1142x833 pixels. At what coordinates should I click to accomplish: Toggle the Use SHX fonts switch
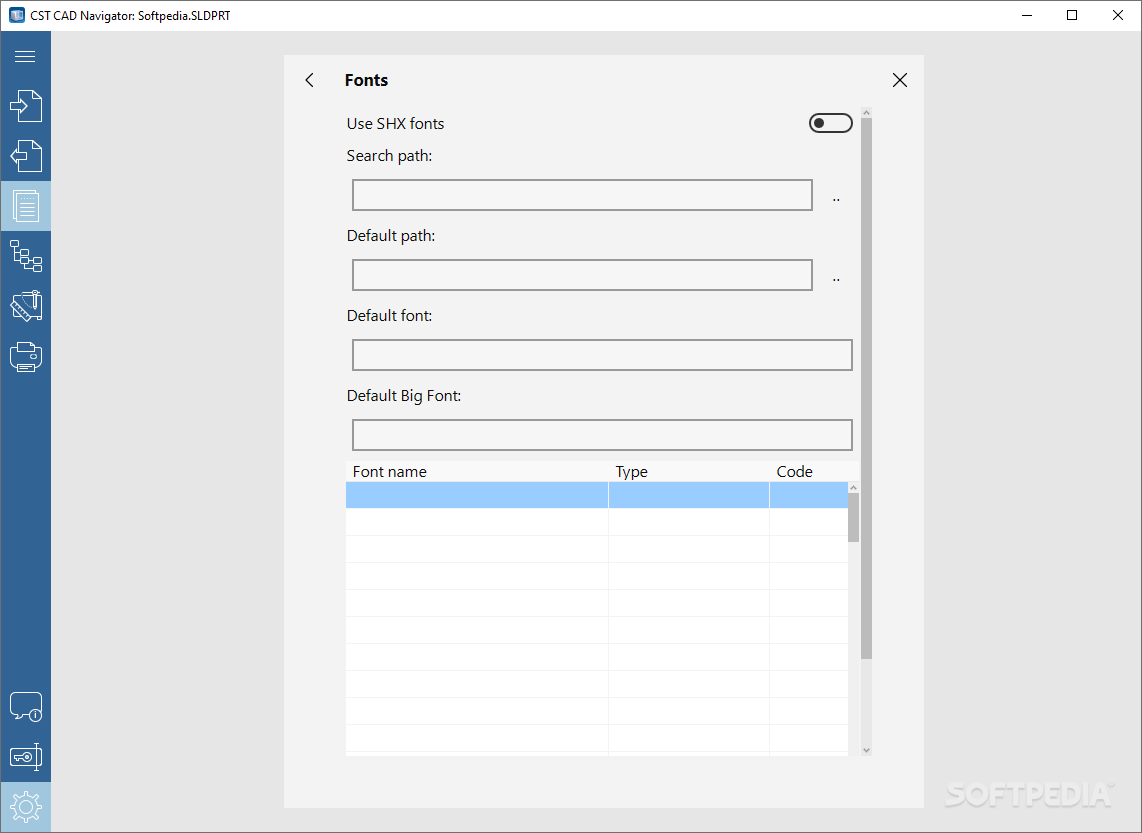(830, 123)
